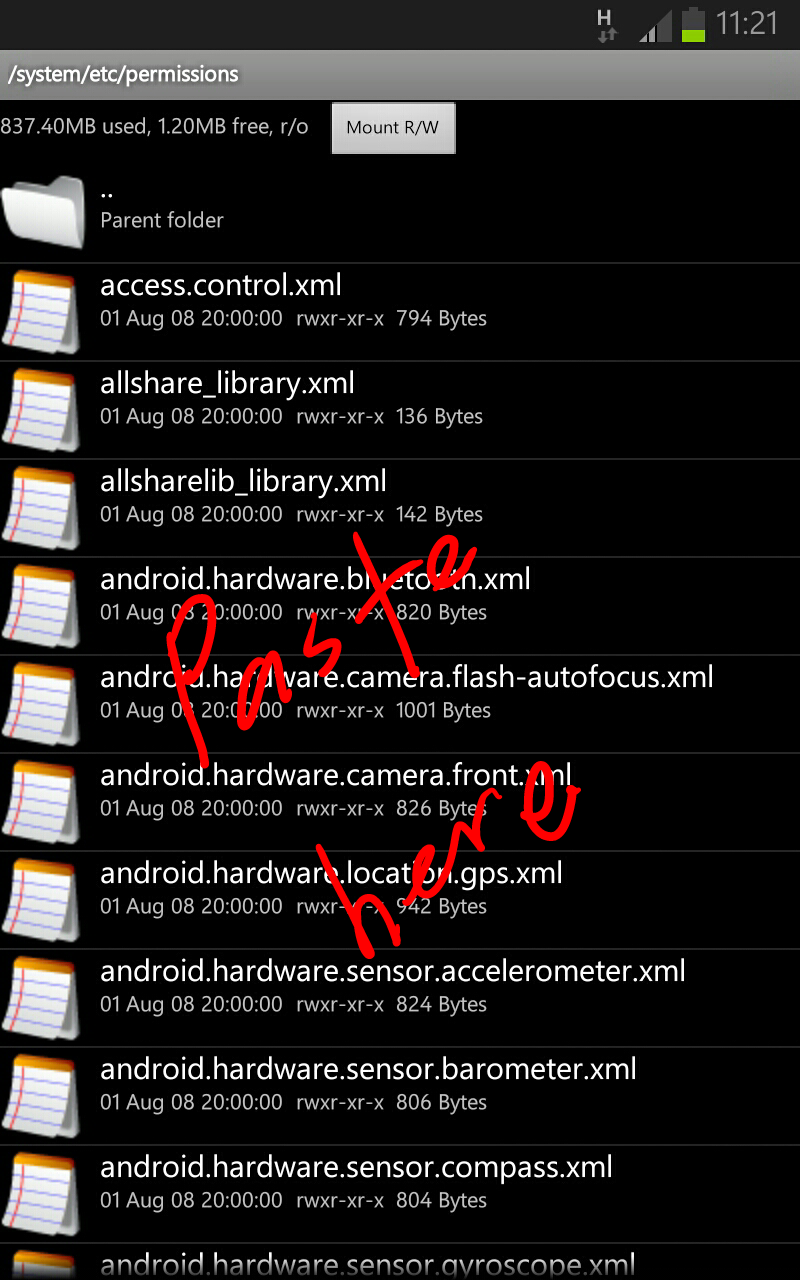Open the Parent folder icon
The height and width of the screenshot is (1280, 800).
(x=43, y=211)
